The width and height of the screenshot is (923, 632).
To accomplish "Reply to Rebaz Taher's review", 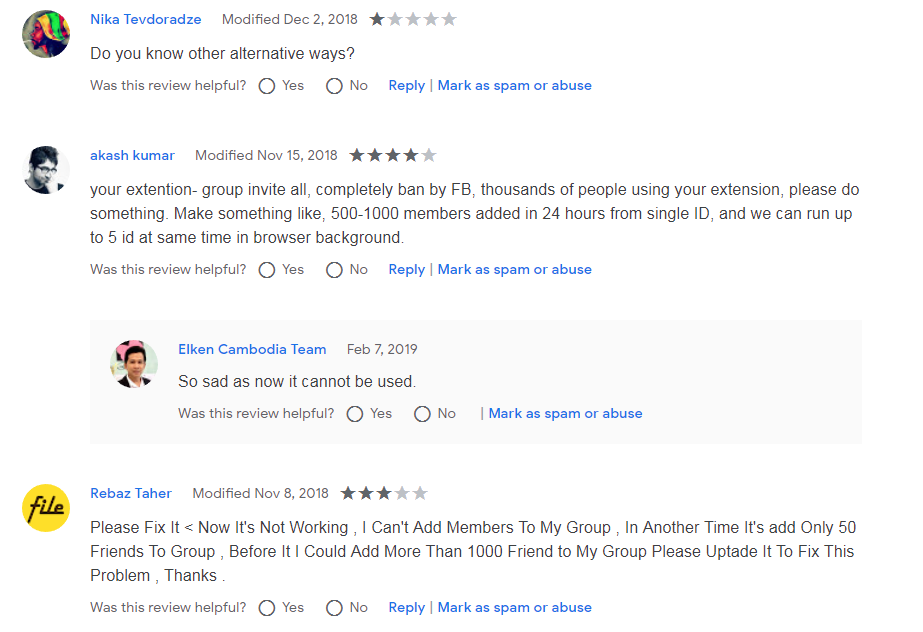I will 406,607.
